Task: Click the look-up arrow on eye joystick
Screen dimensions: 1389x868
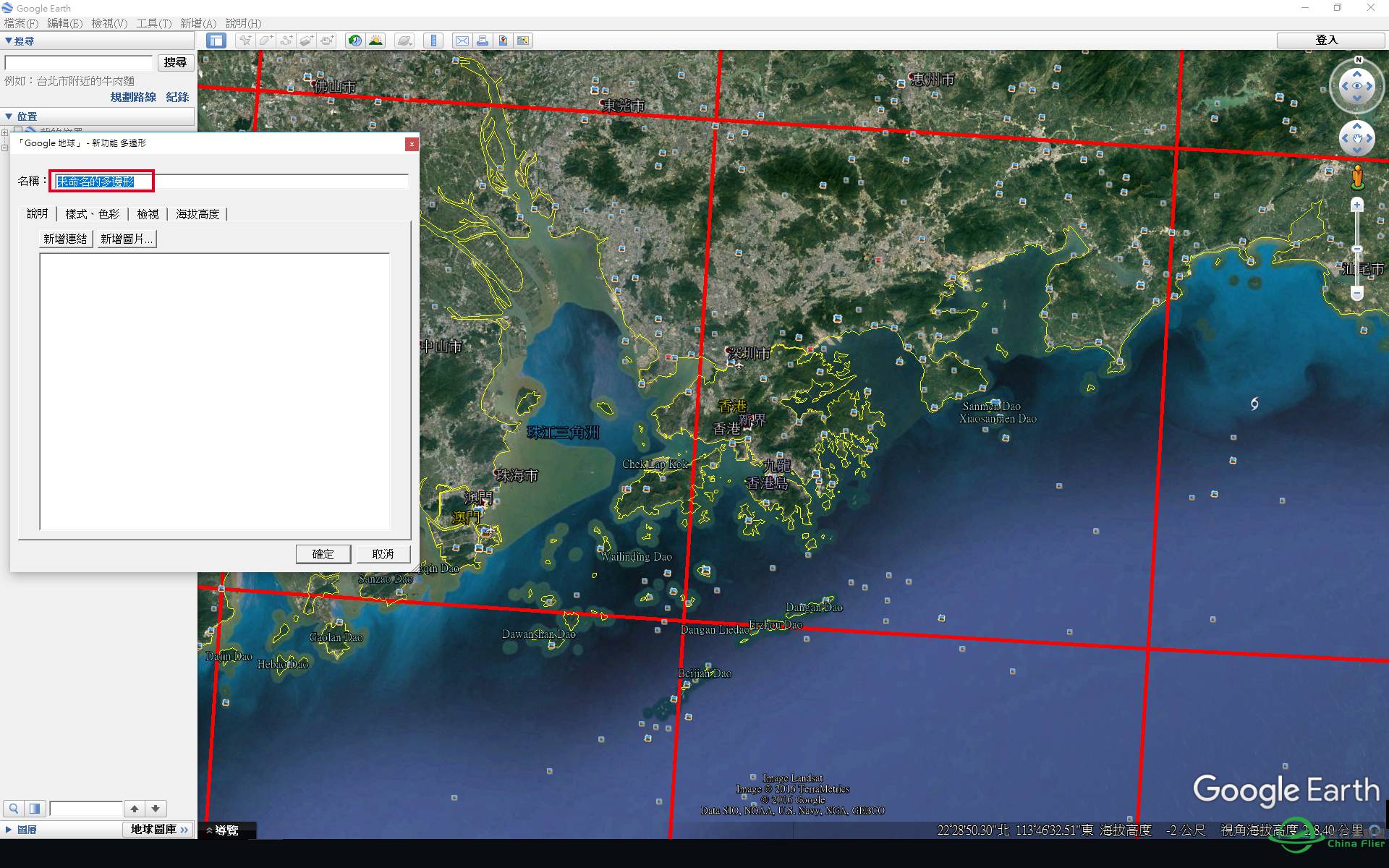Action: (x=1357, y=74)
